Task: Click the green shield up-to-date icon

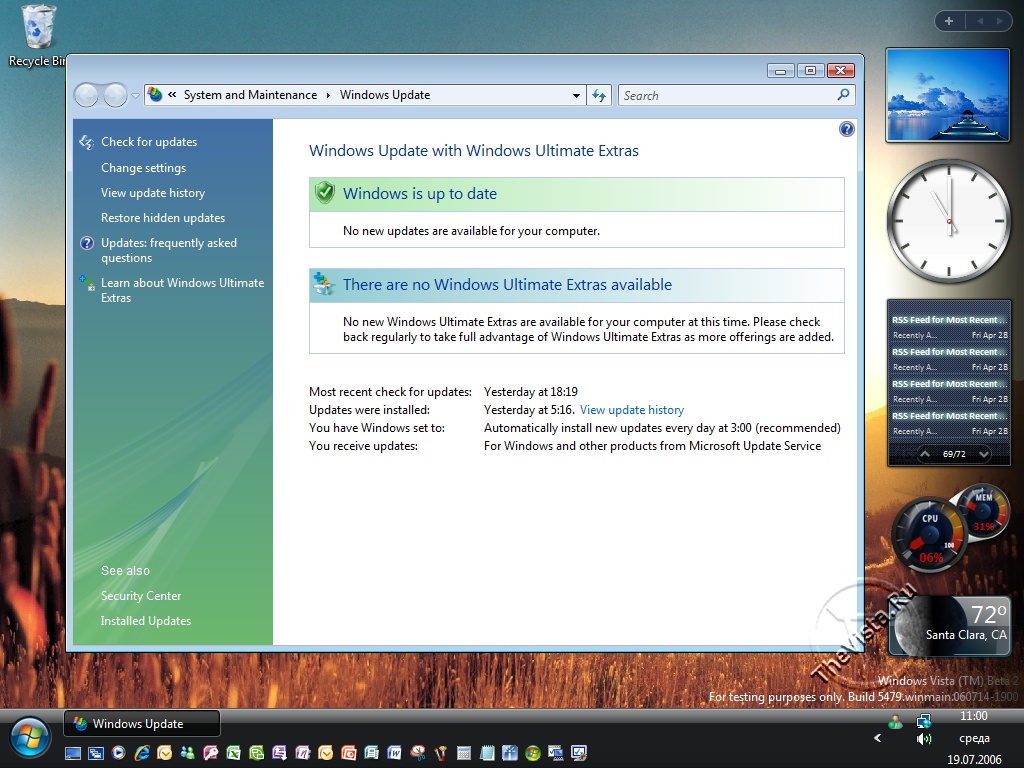Action: point(324,193)
